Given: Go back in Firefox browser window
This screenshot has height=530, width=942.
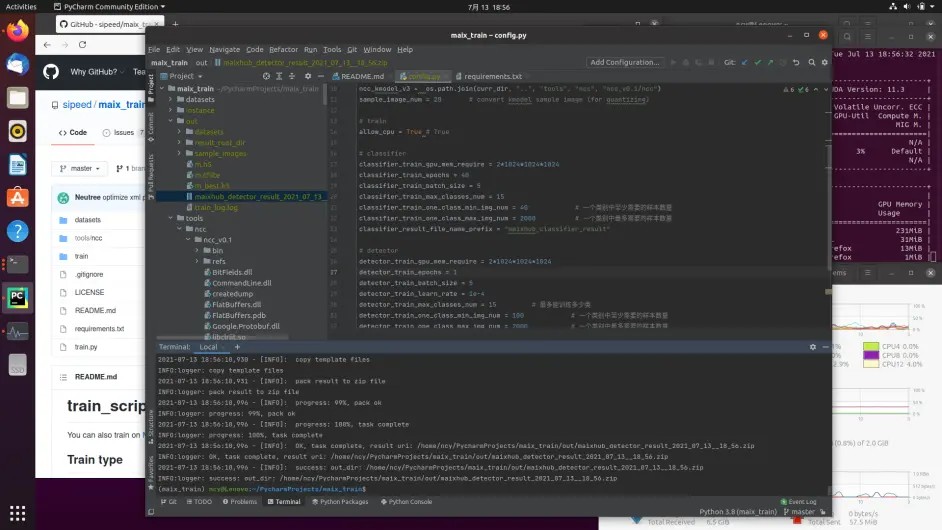Looking at the screenshot, I should click(47, 44).
